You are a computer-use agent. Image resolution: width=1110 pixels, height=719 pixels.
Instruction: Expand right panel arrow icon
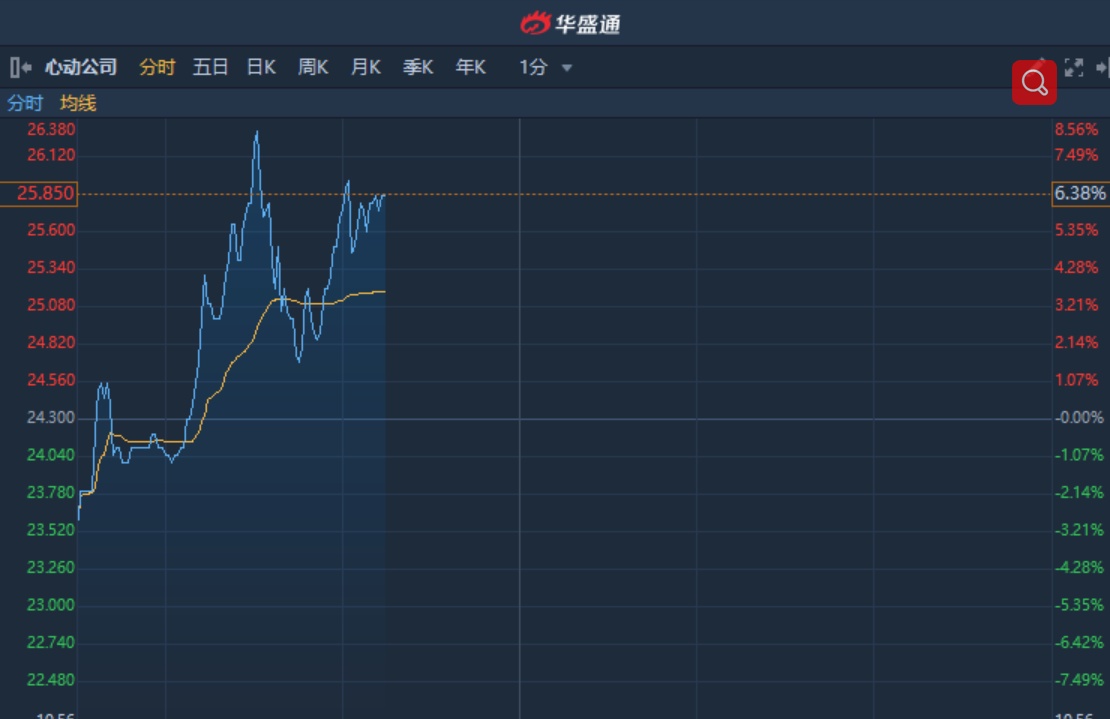[x=1102, y=68]
